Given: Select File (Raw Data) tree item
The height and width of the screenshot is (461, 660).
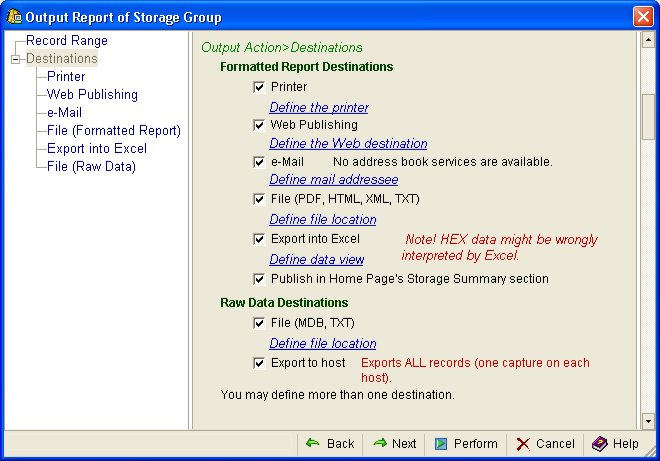Looking at the screenshot, I should pyautogui.click(x=91, y=167).
